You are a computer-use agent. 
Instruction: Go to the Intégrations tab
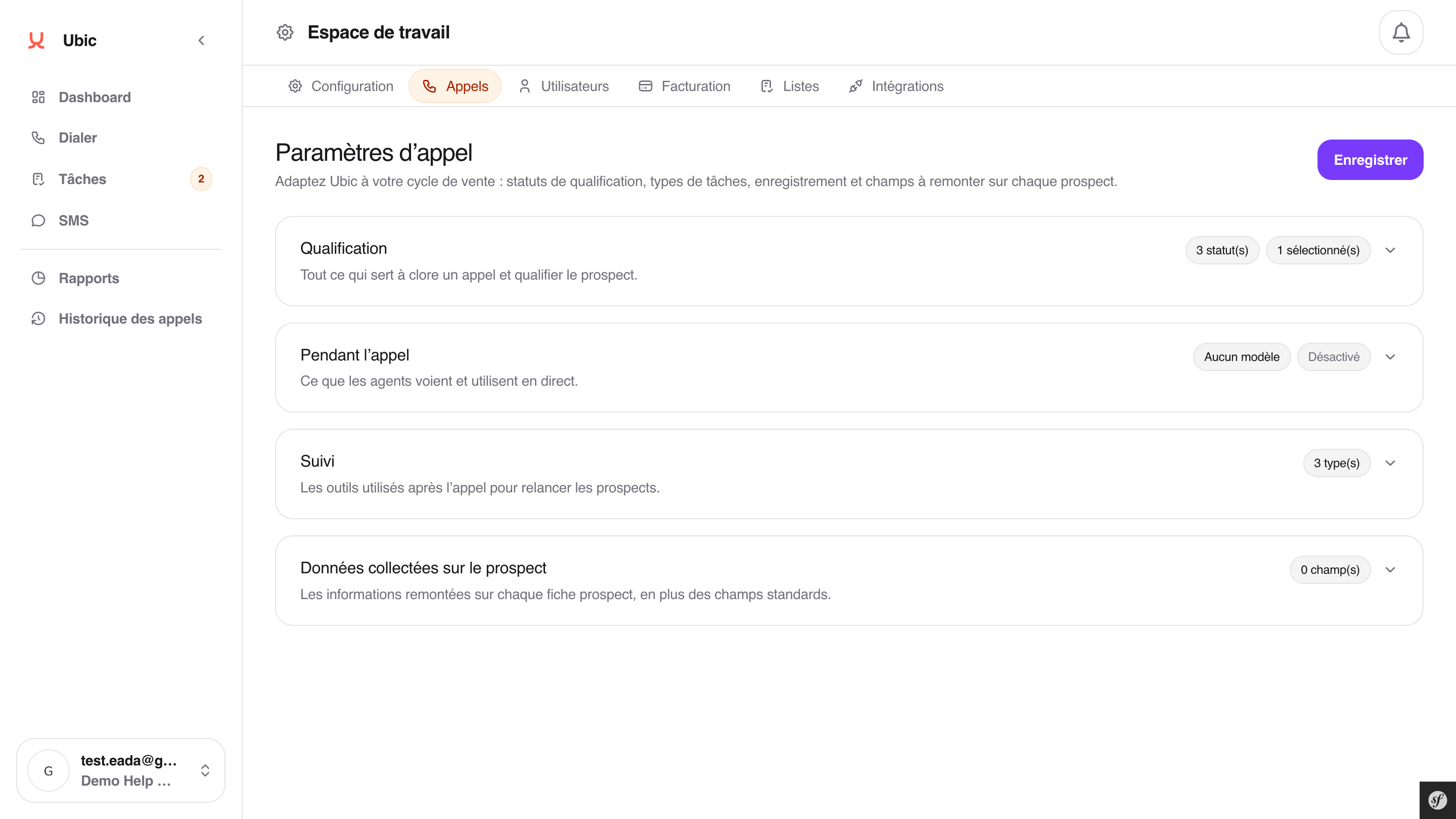click(896, 86)
